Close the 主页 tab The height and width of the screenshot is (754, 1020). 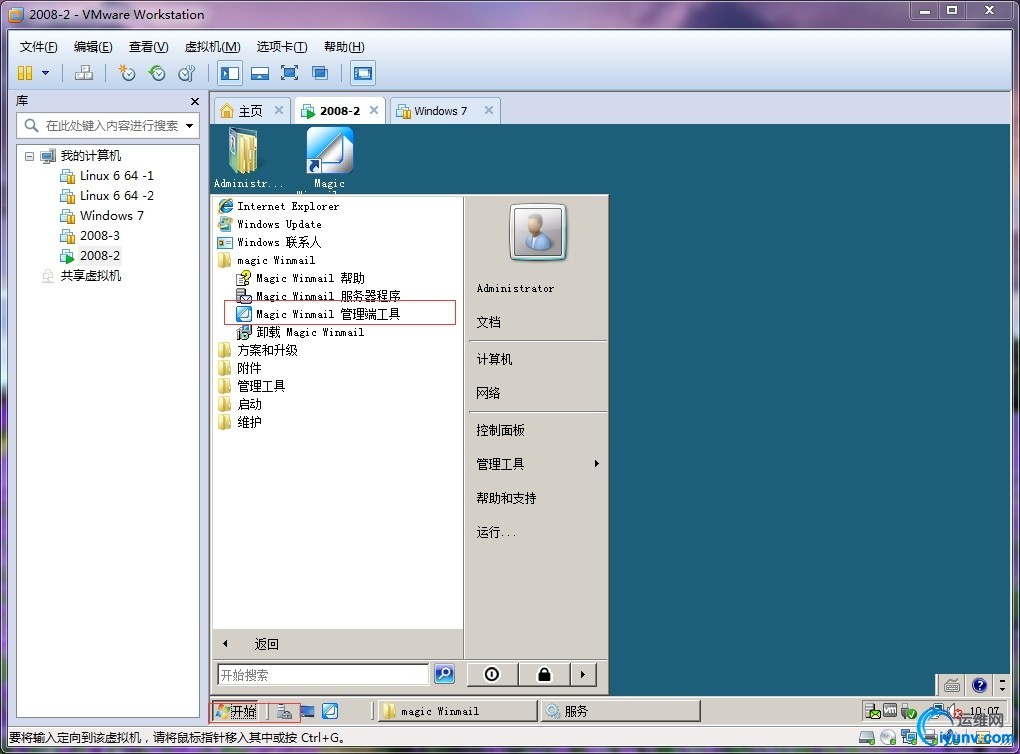(278, 110)
